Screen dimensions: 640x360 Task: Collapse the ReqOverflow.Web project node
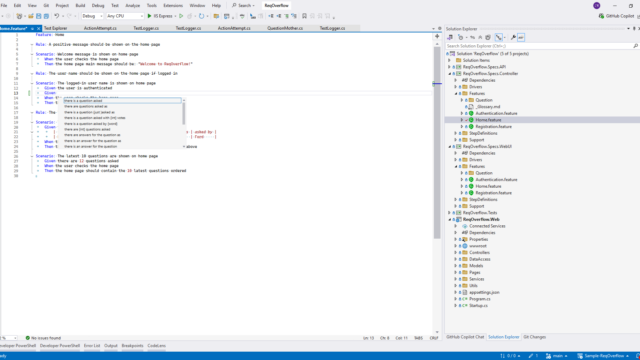tap(450, 219)
